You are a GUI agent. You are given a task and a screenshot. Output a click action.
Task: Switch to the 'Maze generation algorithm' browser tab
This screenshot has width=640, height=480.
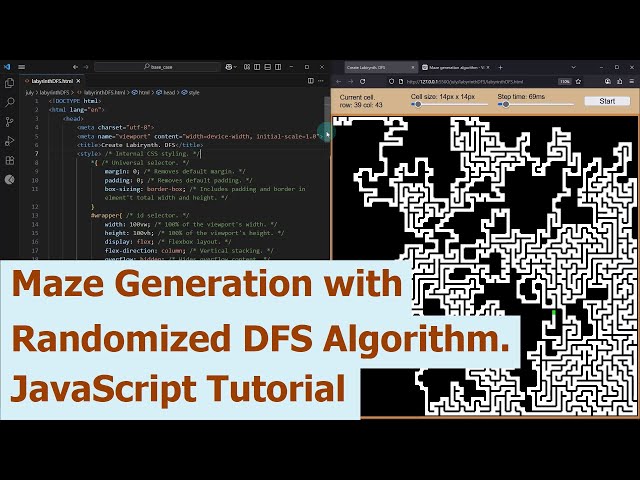[456, 67]
